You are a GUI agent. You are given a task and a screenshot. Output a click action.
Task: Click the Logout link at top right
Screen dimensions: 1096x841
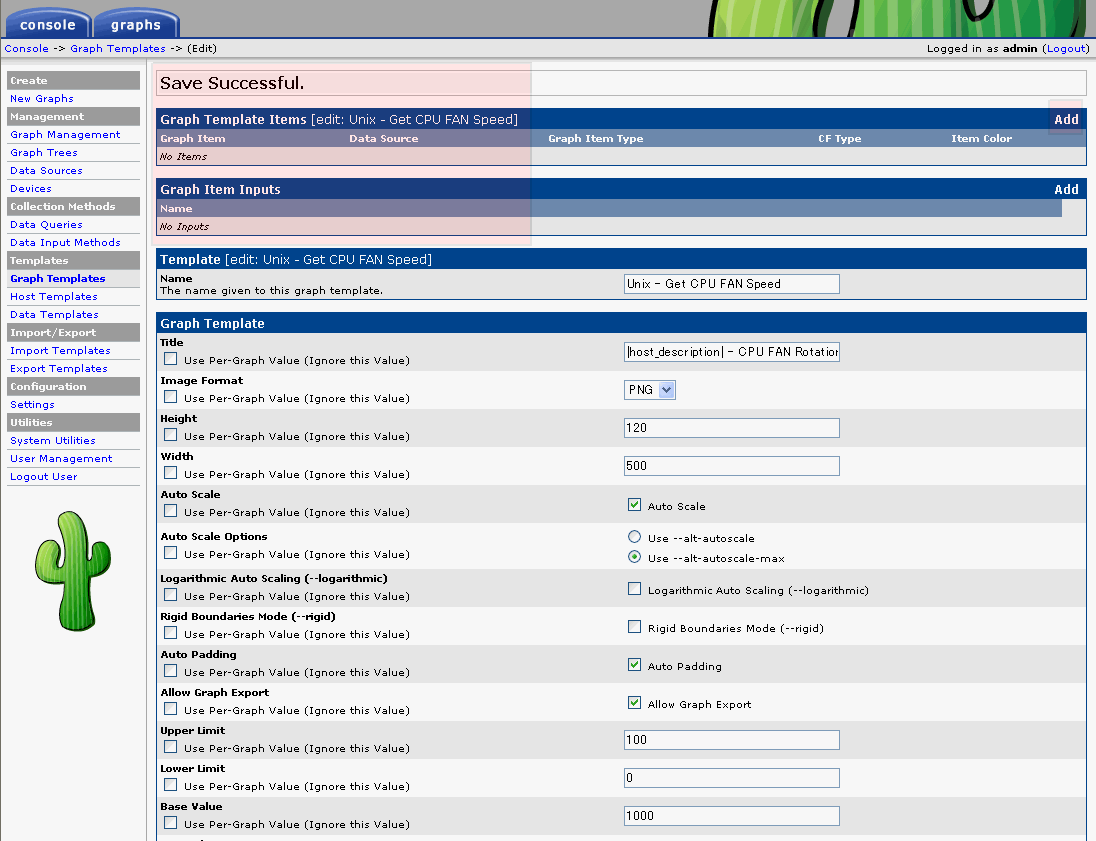pos(1064,48)
